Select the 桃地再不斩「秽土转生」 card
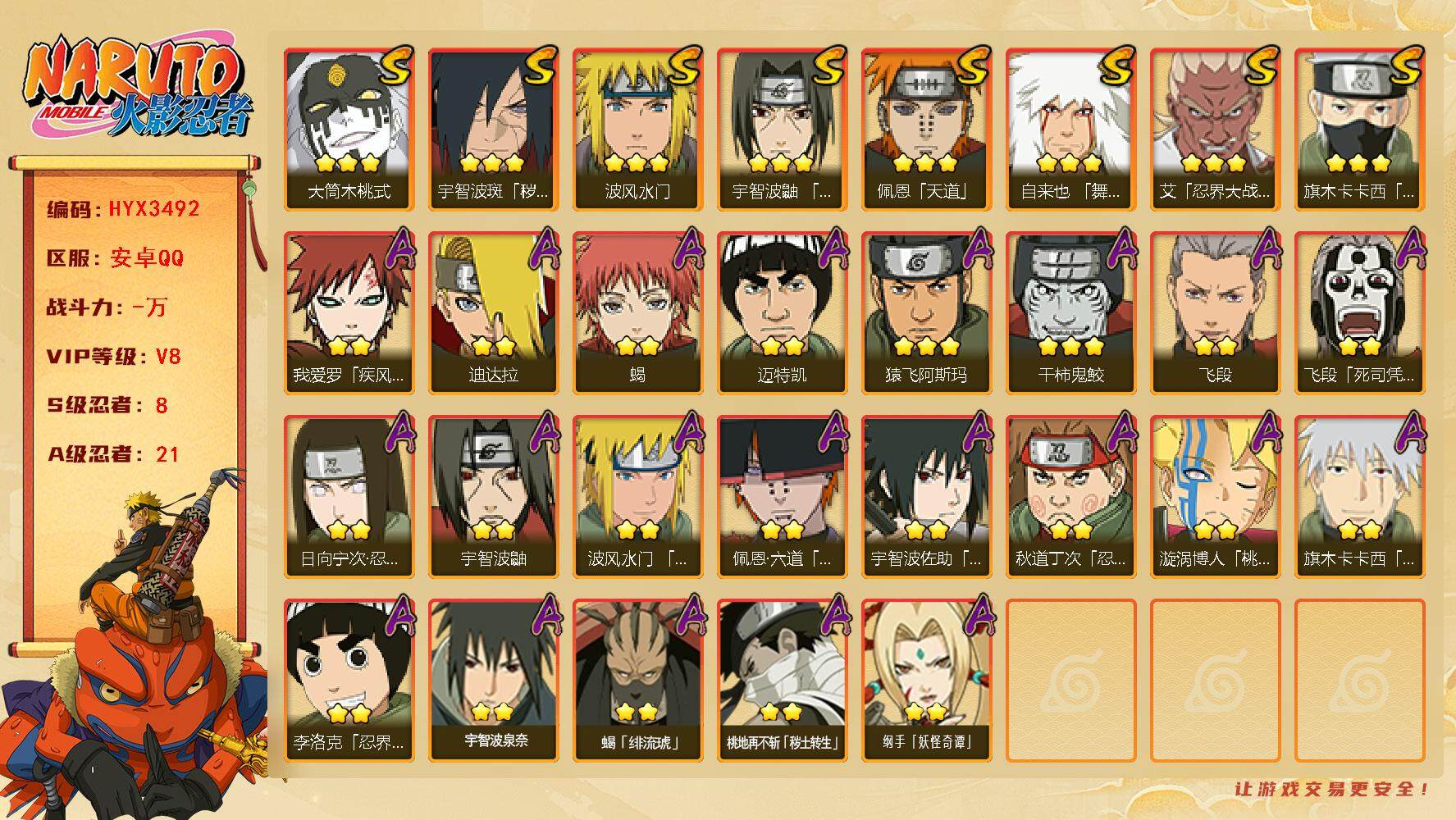The width and height of the screenshot is (1456, 820). pos(783,681)
